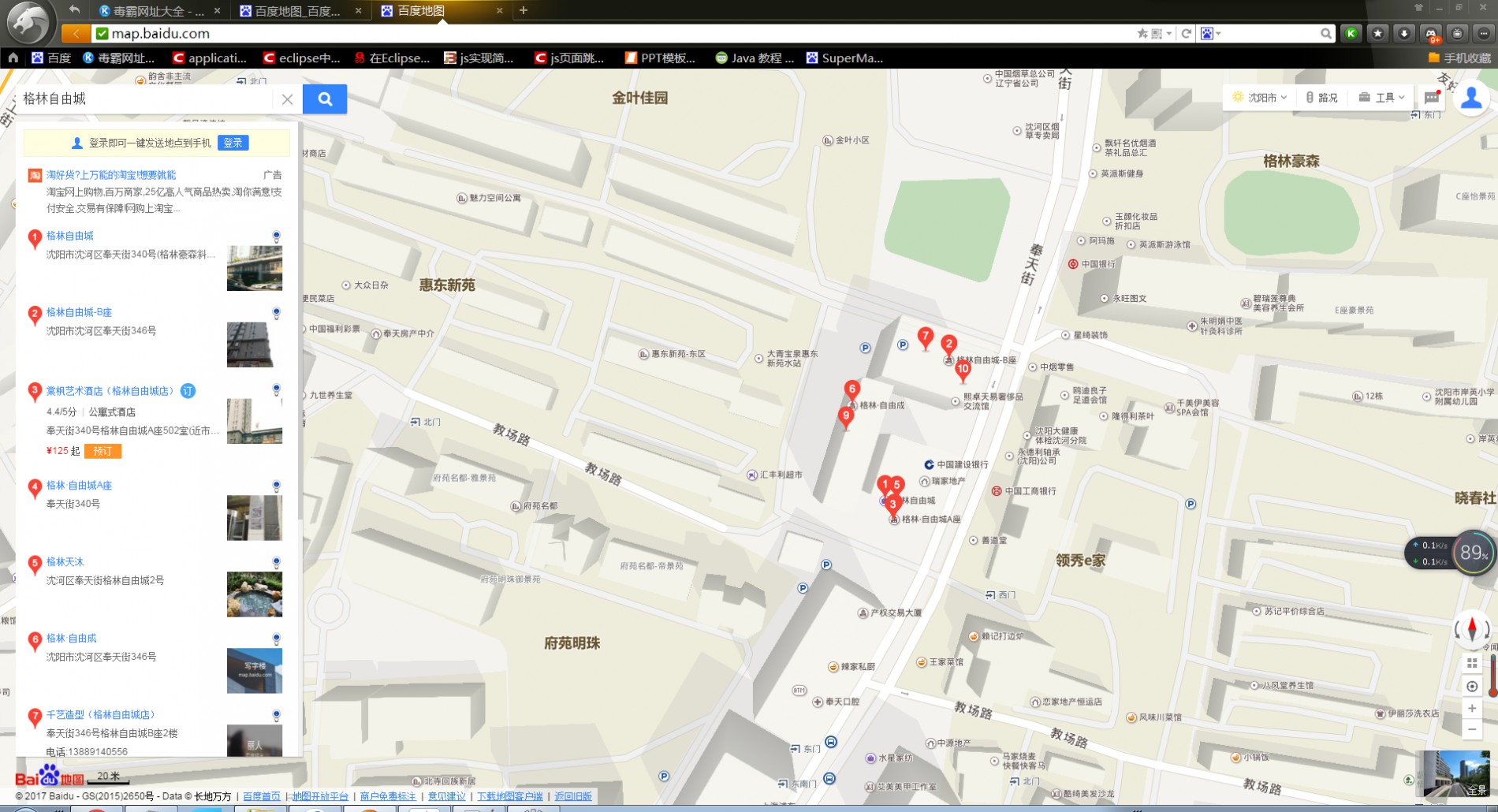Screen dimensions: 1498x812
Task: Click the orange browser back button
Action: pos(76,33)
